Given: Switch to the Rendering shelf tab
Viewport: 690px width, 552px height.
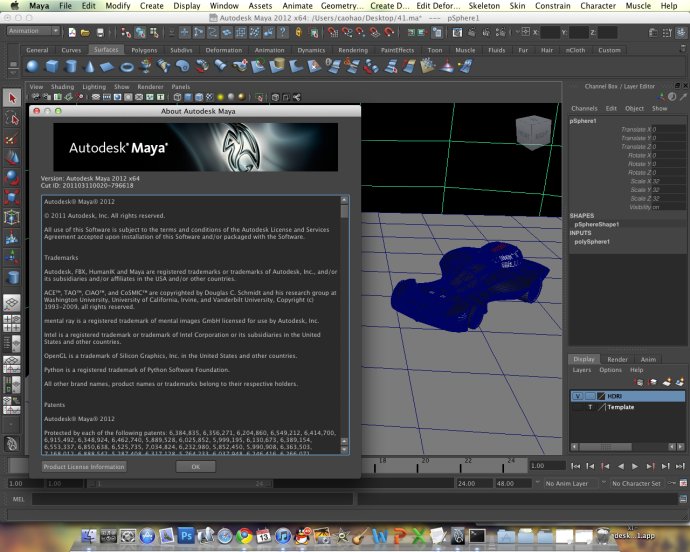Looking at the screenshot, I should click(x=353, y=50).
